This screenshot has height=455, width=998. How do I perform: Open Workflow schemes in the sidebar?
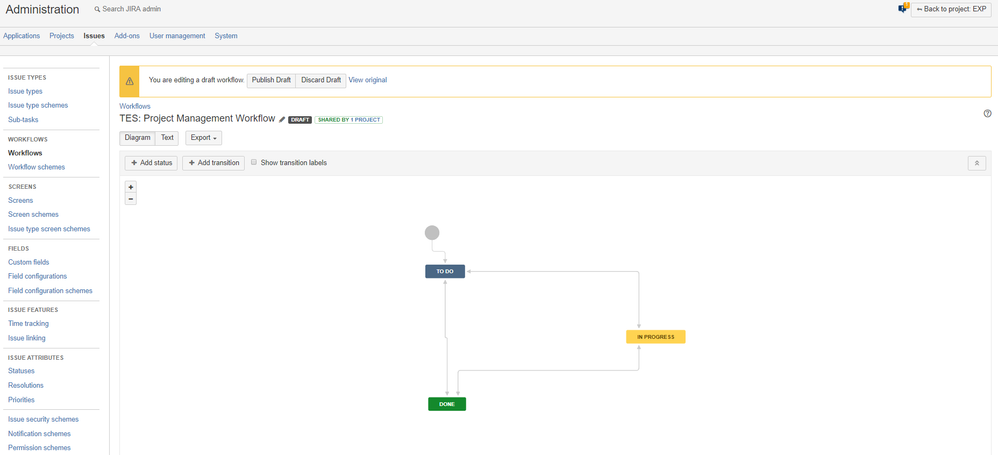(36, 167)
